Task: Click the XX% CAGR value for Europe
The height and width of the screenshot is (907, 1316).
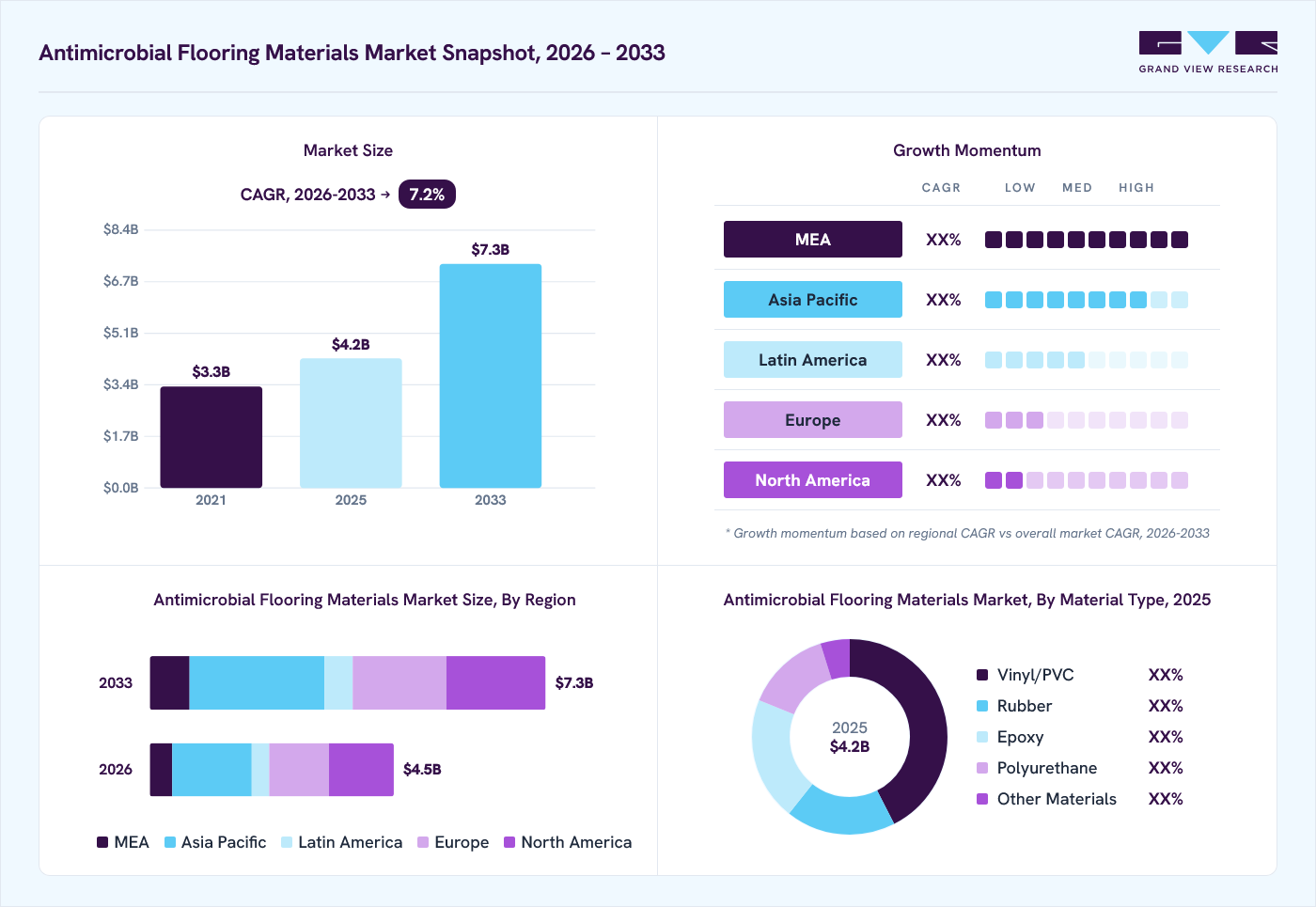Action: point(944,420)
